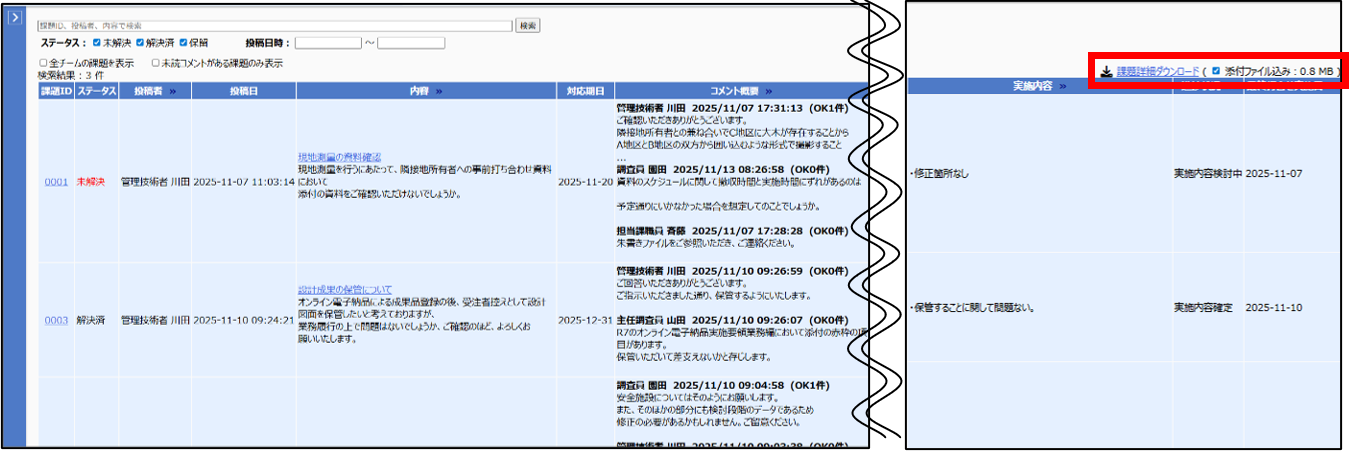The image size is (1351, 466).
Task: Toggle the 保留 status checkbox
Action: 183,43
